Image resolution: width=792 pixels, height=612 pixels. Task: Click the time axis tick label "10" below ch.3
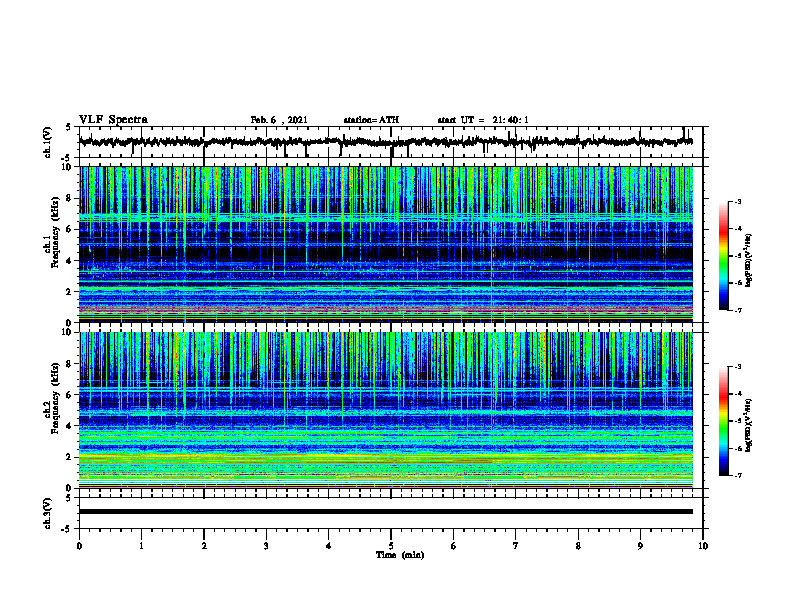[703, 546]
